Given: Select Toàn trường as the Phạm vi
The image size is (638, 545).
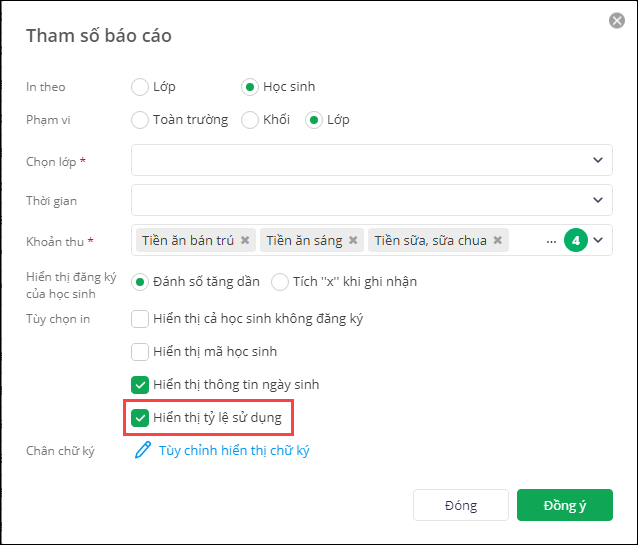Looking at the screenshot, I should 140,120.
